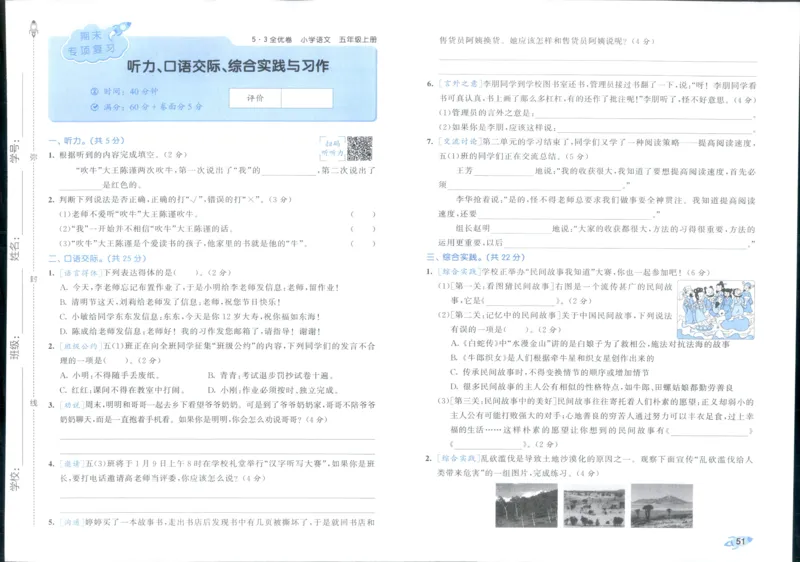
Task: Click the header text 五年级上册
Action: (357, 39)
